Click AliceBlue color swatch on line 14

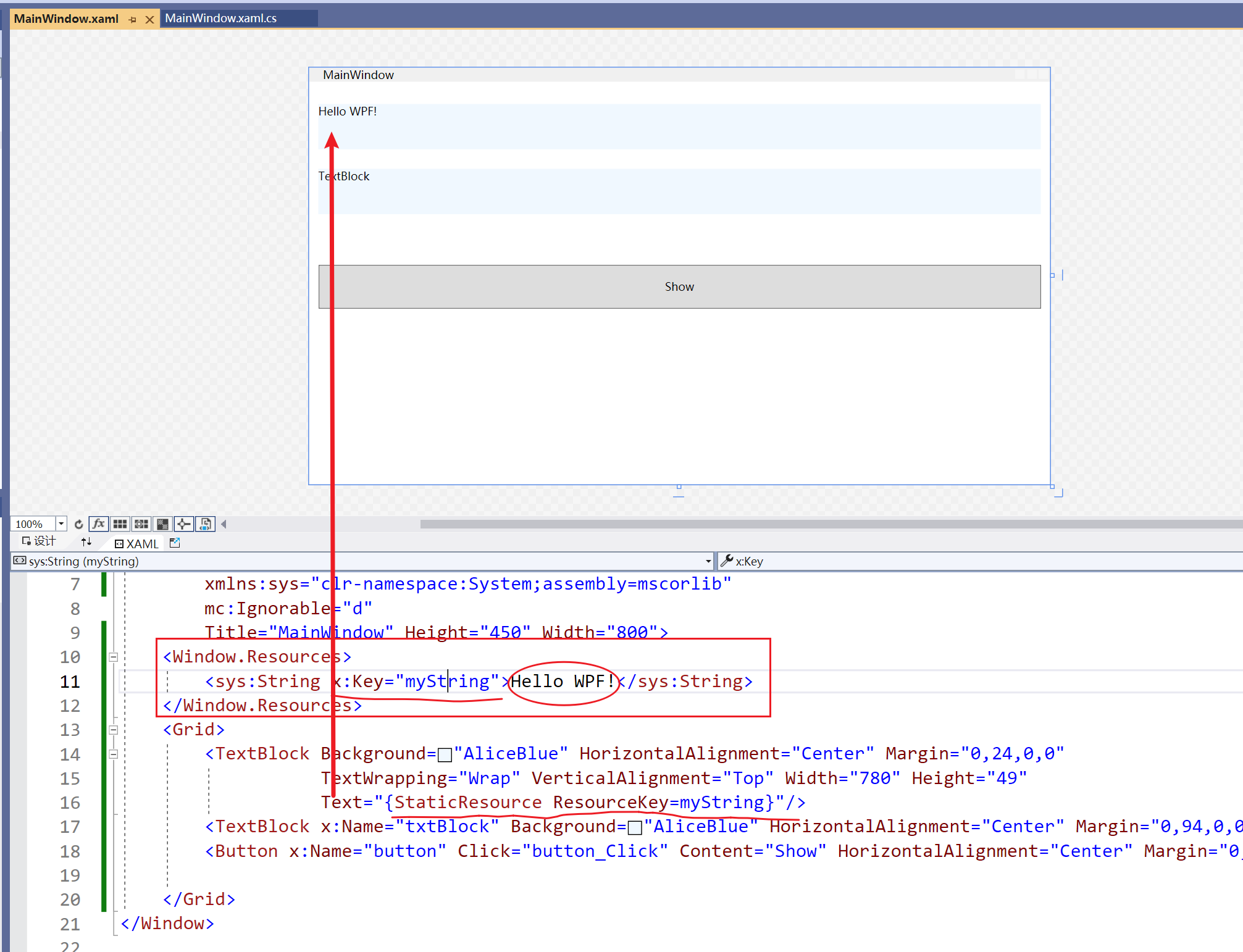click(445, 754)
